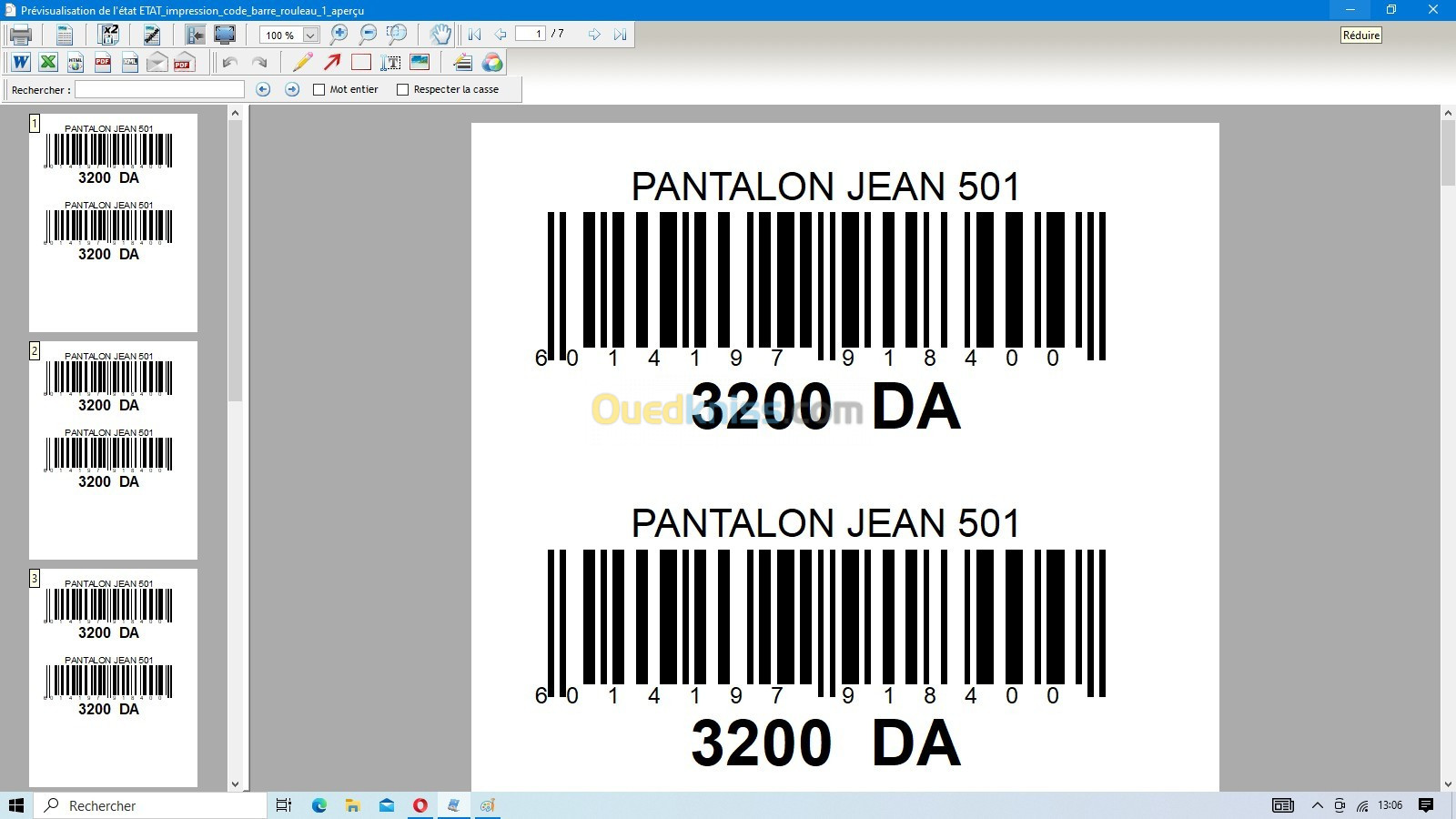Open the Windows Start menu

16,805
